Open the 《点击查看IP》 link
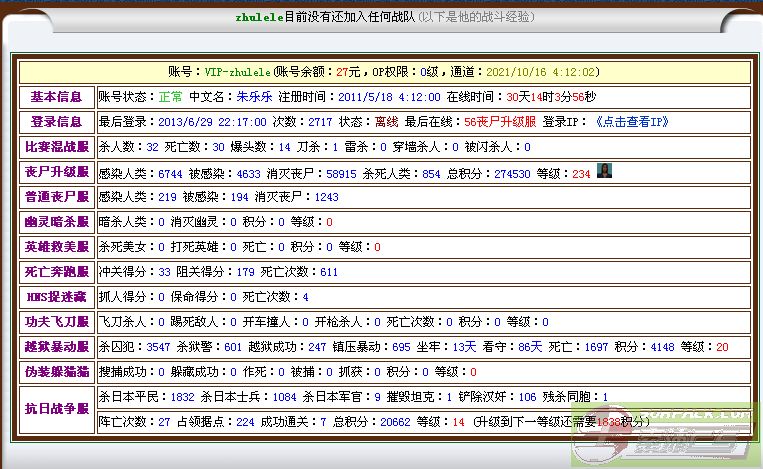The image size is (763, 469). click(x=631, y=122)
